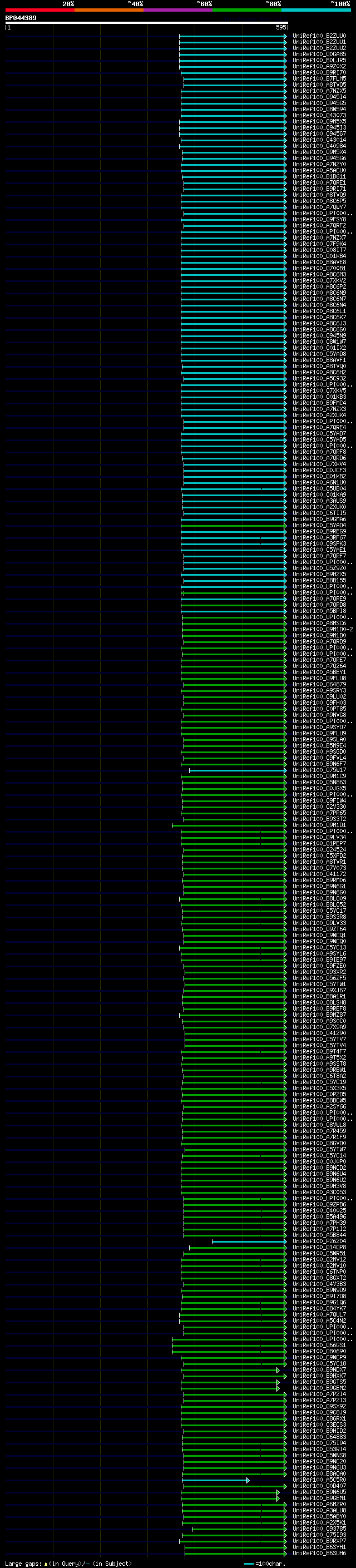Select the UniRef100_Q0GA85 label
Screen dimensions: 356x1568
(x=319, y=54)
